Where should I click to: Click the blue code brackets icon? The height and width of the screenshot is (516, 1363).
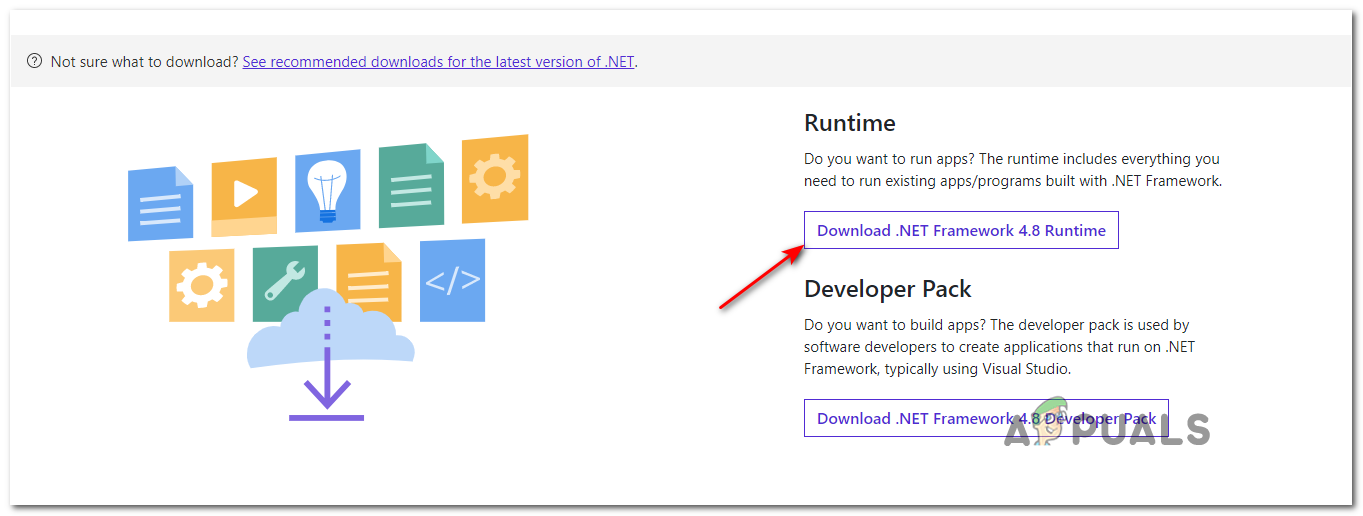pos(452,280)
